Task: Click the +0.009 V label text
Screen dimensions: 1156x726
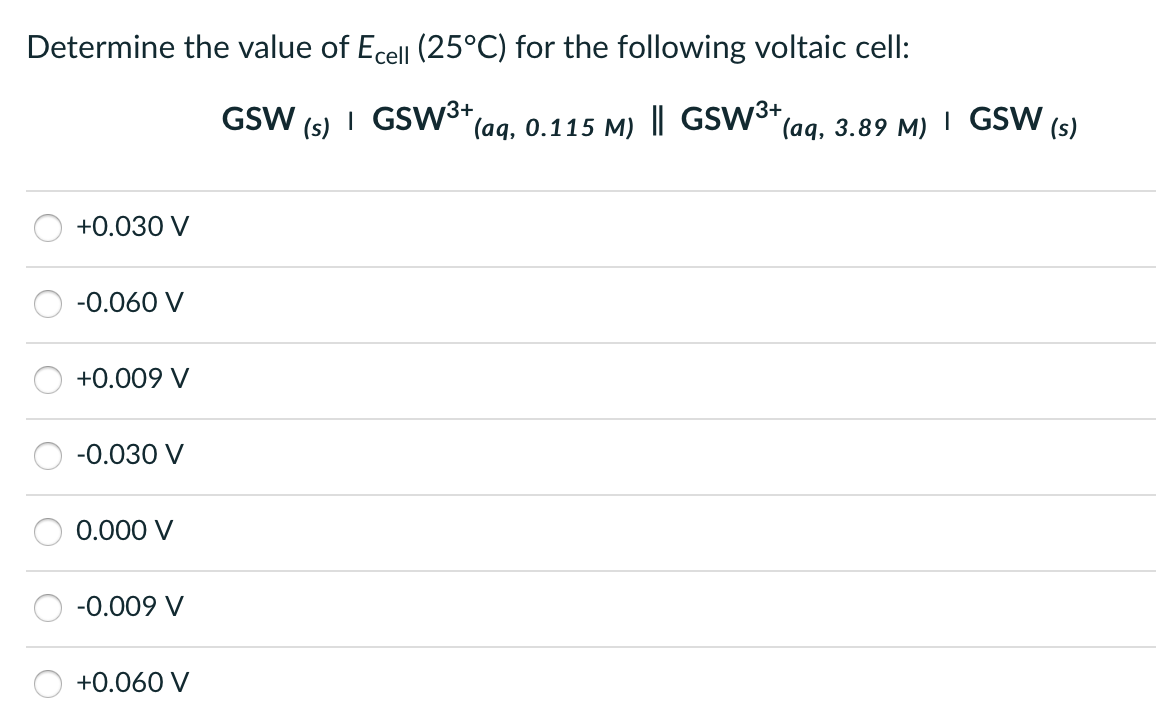Action: pos(128,379)
